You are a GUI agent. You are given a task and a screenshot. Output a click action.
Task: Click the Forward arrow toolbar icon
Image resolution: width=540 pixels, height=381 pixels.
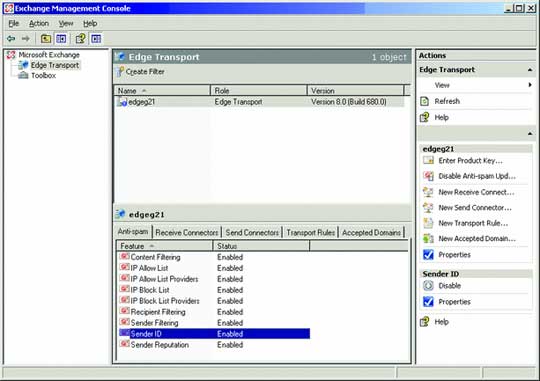[x=25, y=39]
